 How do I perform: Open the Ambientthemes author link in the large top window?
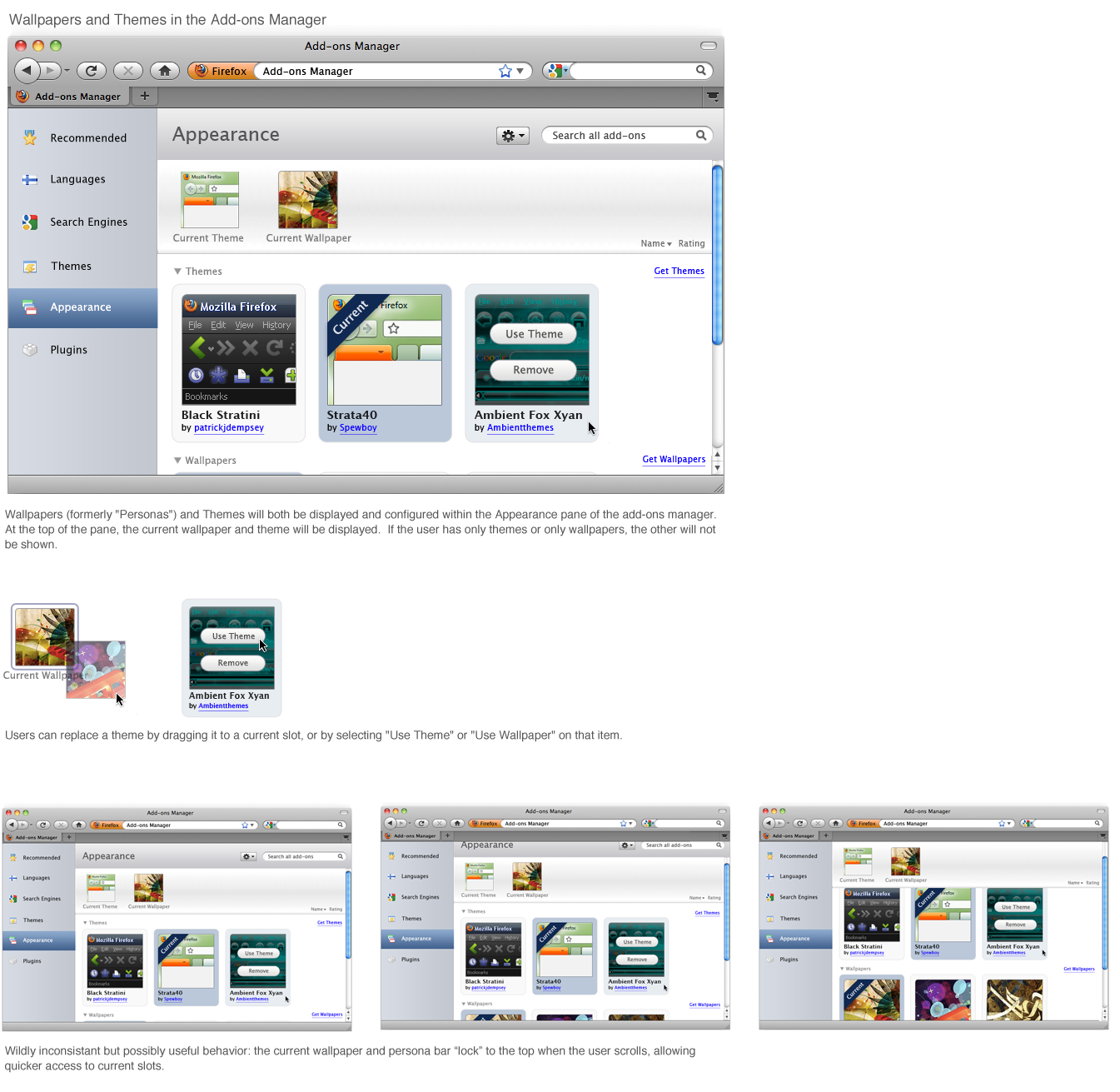[520, 428]
